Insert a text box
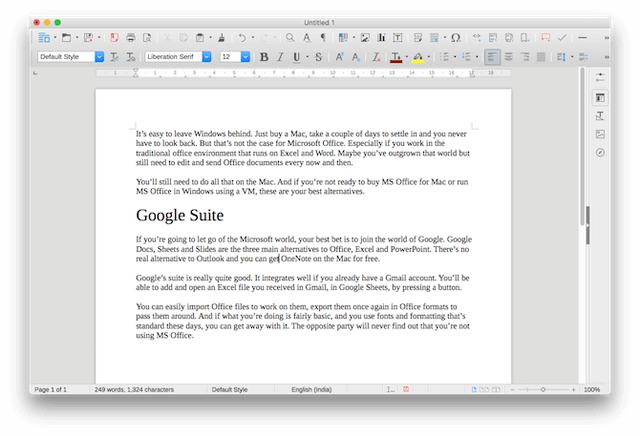This screenshot has height=436, width=640. (398, 38)
